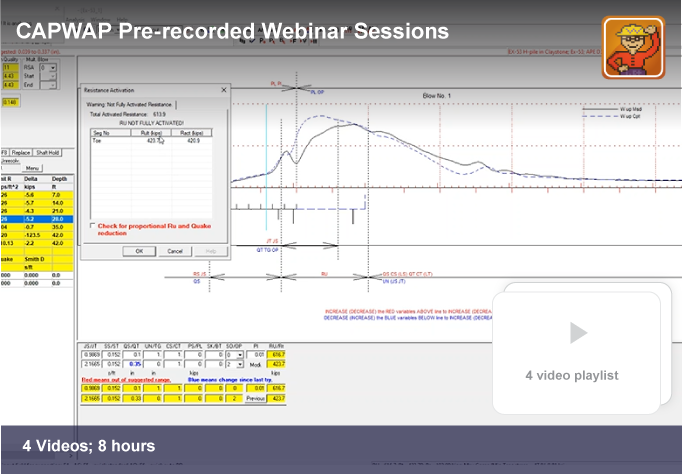Click Cancel in Resistance Activation dialog
The image size is (688, 475).
point(175,251)
